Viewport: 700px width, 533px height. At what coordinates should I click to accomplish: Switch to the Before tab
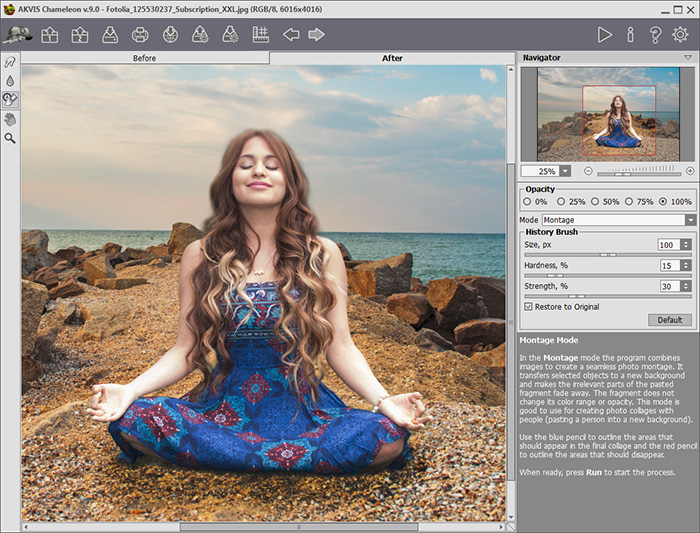(145, 58)
